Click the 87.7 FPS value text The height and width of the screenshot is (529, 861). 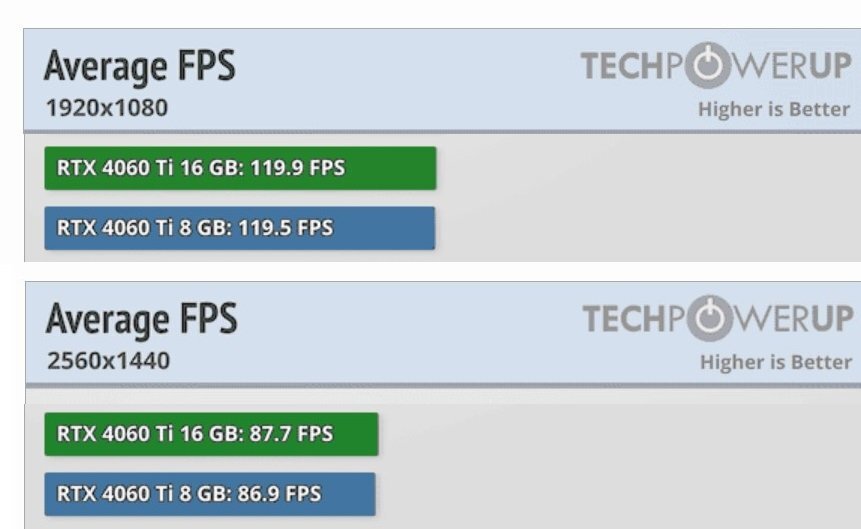[292, 433]
